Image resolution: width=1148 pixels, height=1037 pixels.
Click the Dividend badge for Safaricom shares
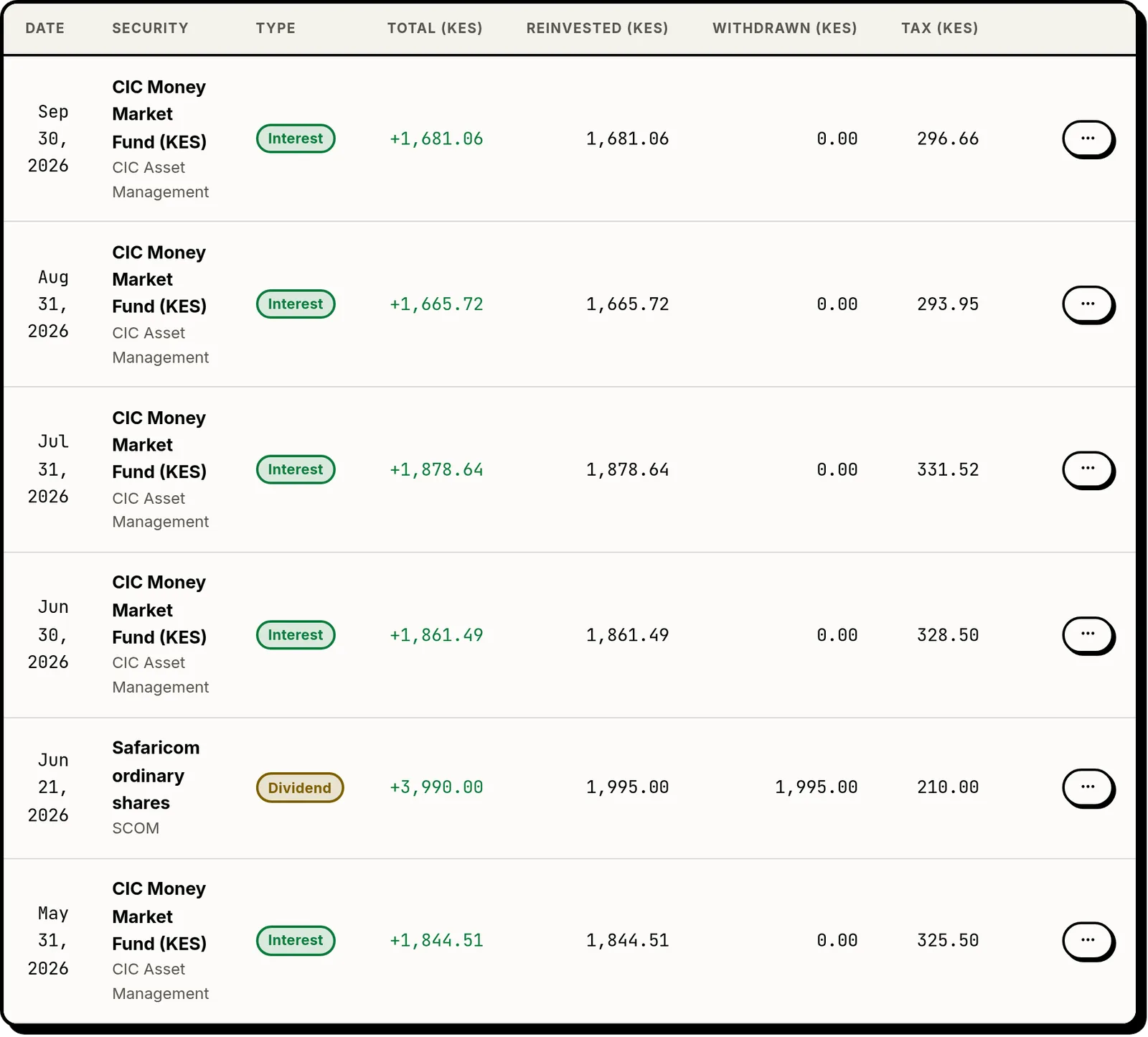point(300,788)
